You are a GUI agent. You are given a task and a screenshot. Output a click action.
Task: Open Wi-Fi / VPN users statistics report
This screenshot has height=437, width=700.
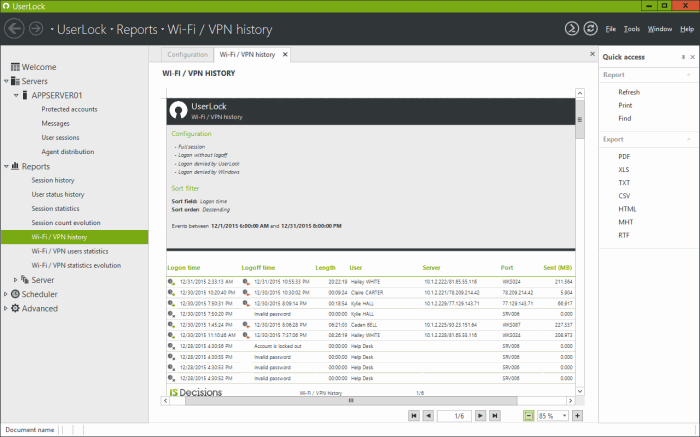(70, 251)
